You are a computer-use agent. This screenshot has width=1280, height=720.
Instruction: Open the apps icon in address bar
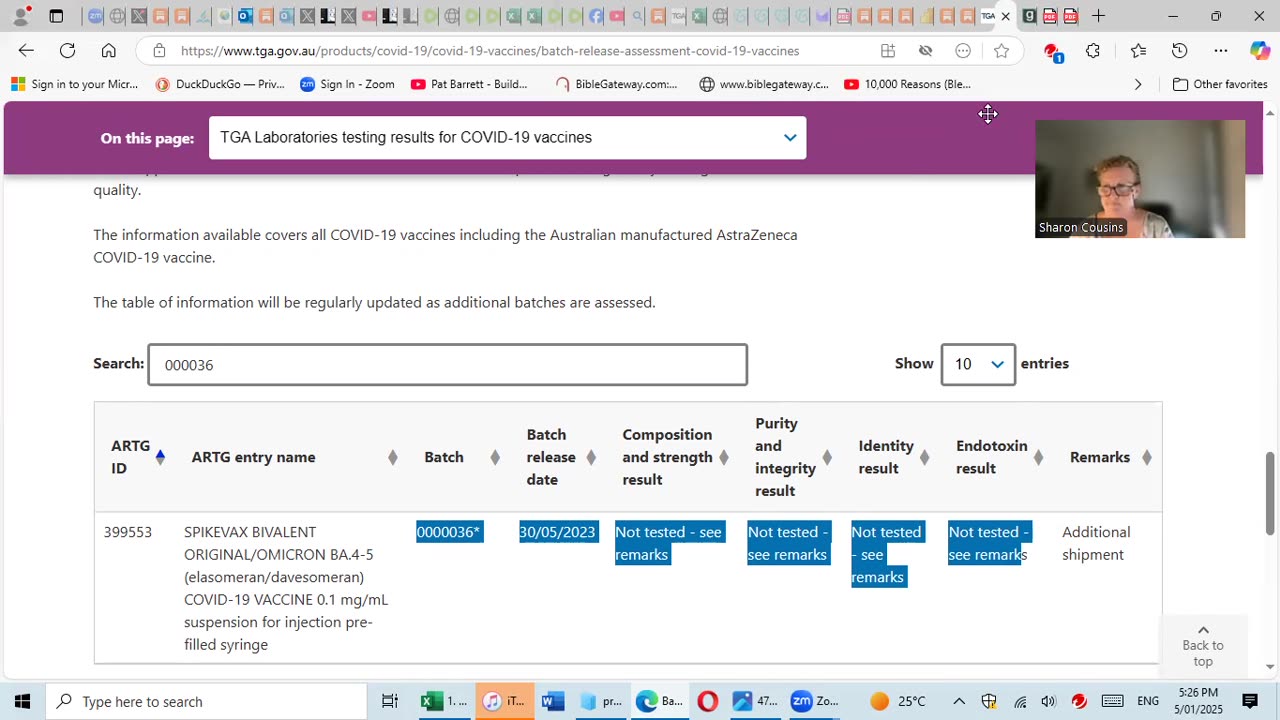pyautogui.click(x=887, y=51)
